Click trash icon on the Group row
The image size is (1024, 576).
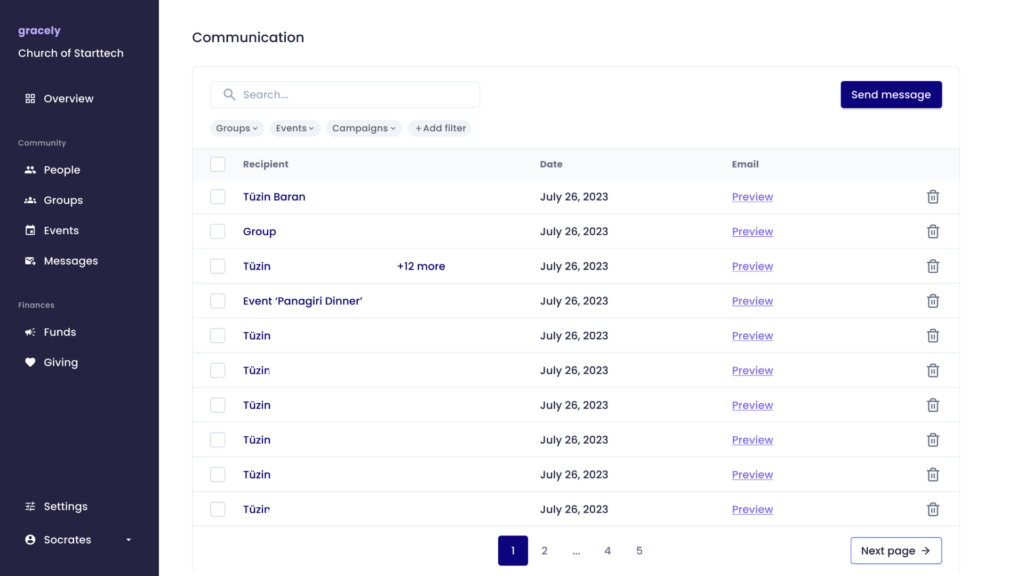pos(933,231)
